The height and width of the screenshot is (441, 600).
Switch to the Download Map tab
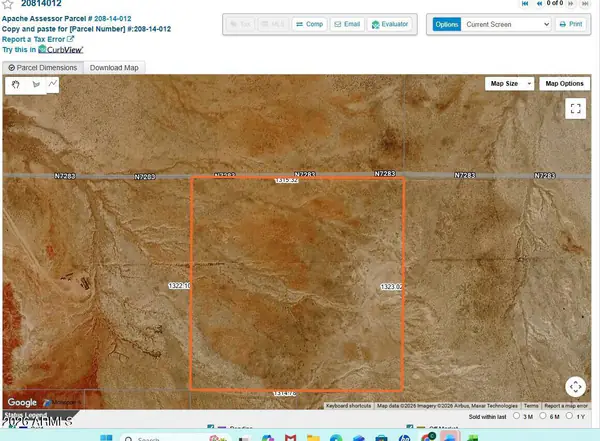114,68
